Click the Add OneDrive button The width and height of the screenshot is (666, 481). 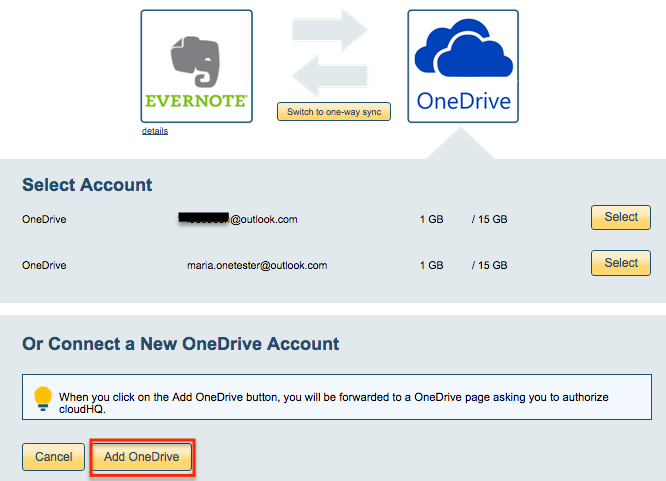(x=142, y=457)
